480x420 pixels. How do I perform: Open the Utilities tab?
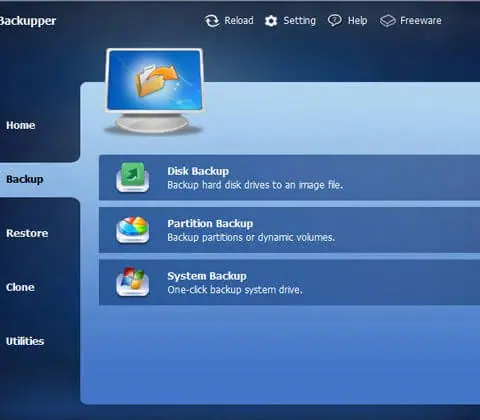point(25,341)
